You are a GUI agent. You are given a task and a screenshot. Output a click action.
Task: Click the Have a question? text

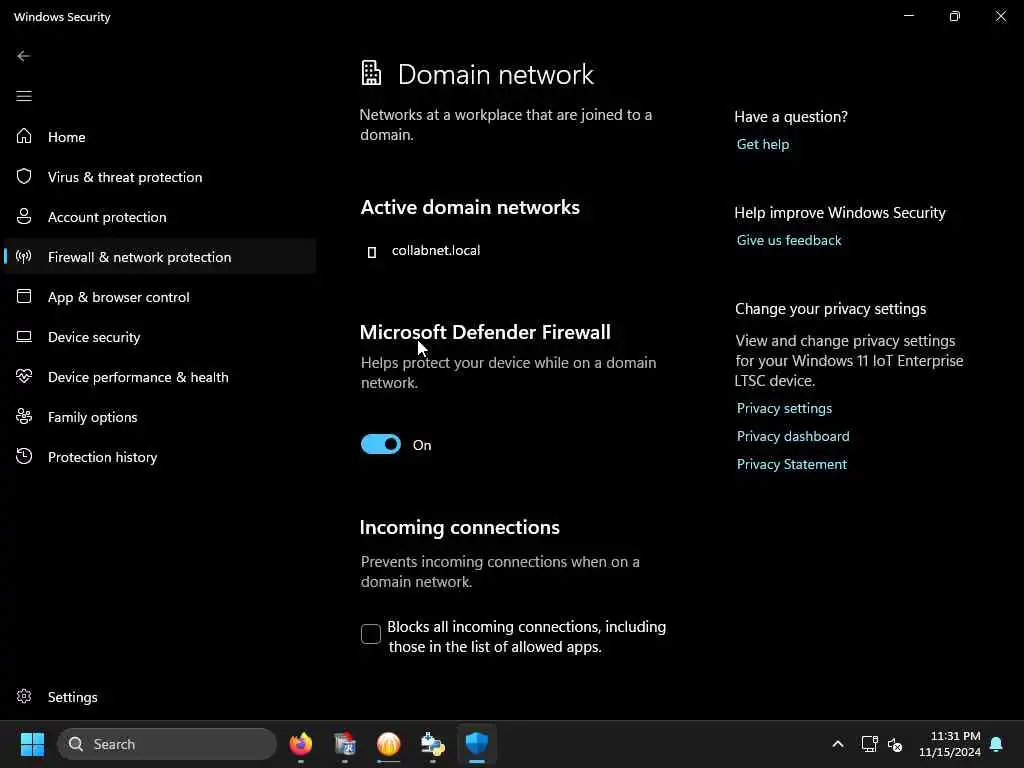tap(791, 116)
